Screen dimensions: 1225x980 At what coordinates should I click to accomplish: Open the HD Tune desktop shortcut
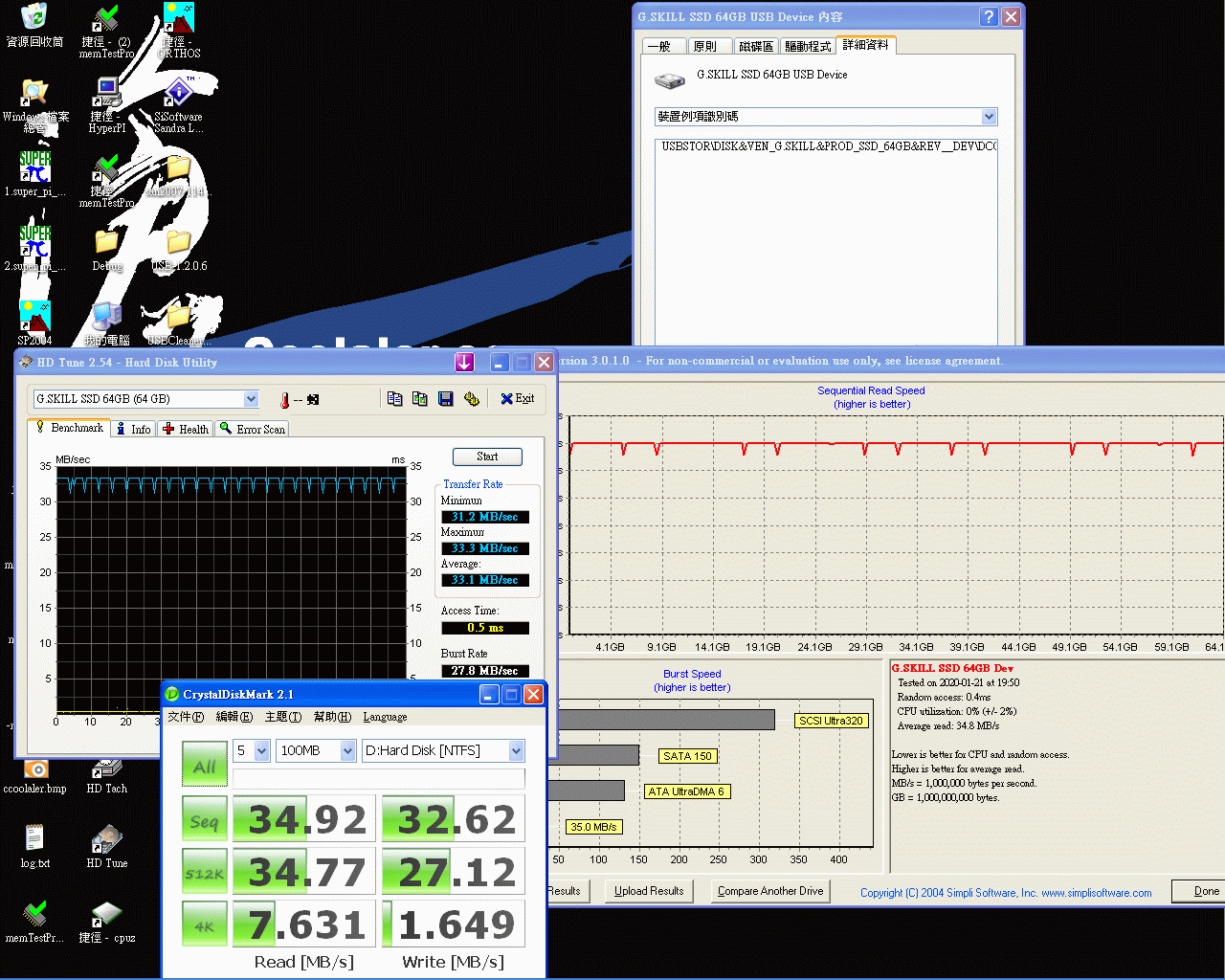coord(106,839)
